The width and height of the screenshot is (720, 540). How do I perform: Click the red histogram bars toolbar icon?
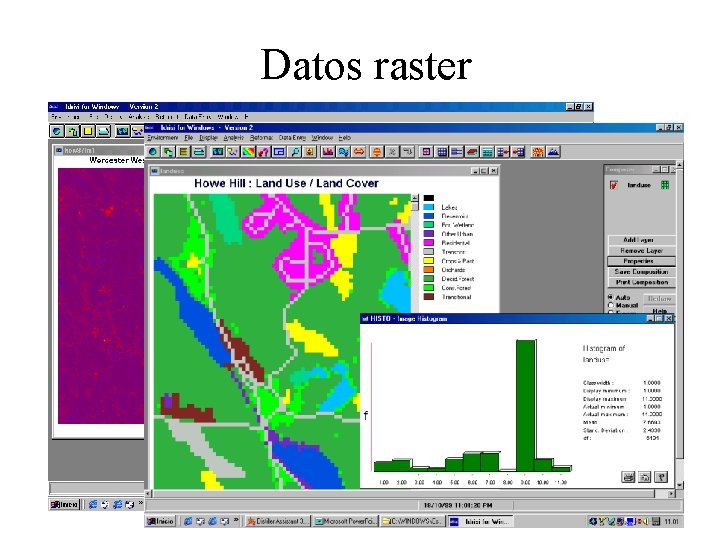[327, 152]
